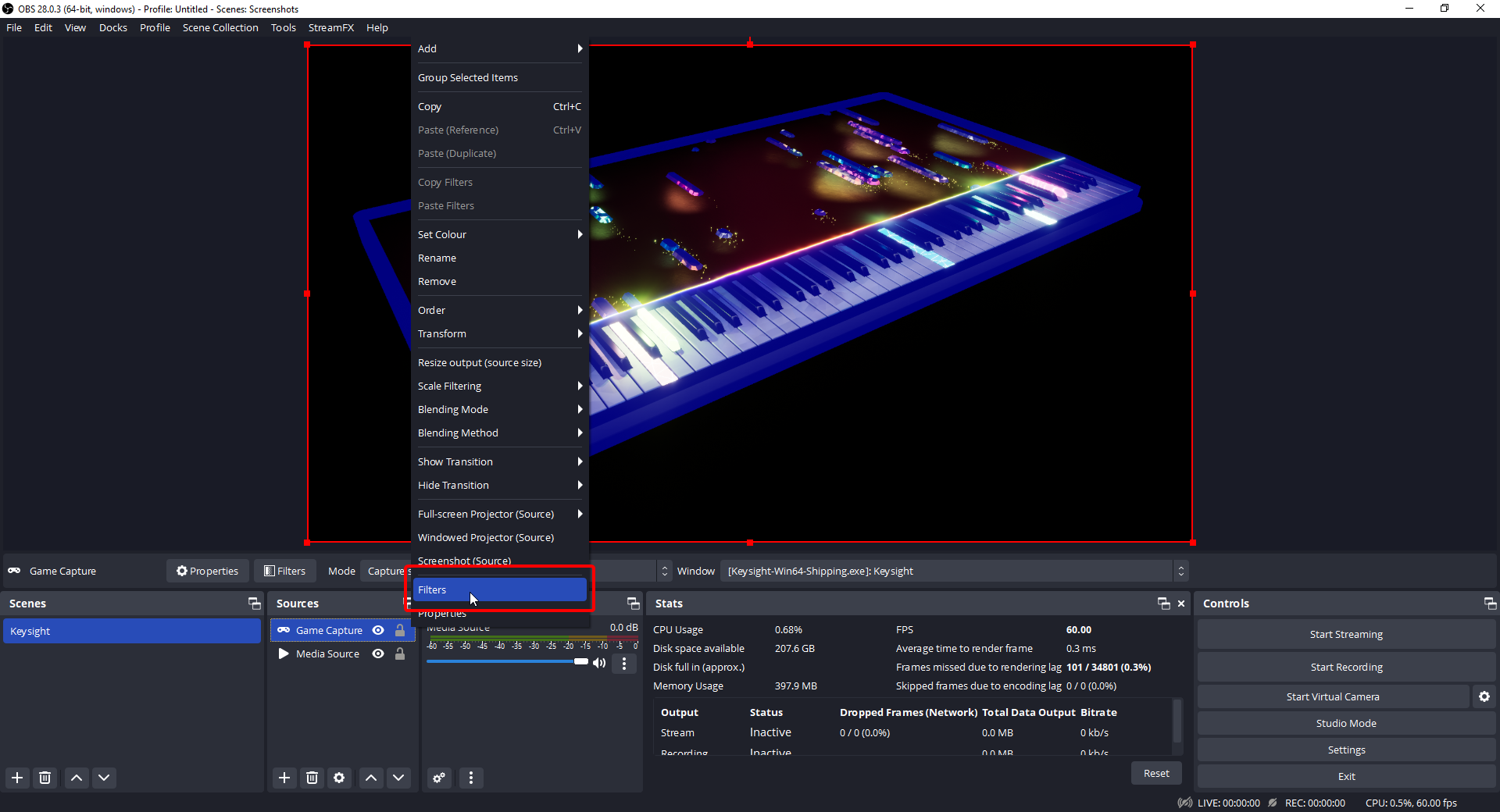
Task: Open the File menu
Action: pos(14,27)
